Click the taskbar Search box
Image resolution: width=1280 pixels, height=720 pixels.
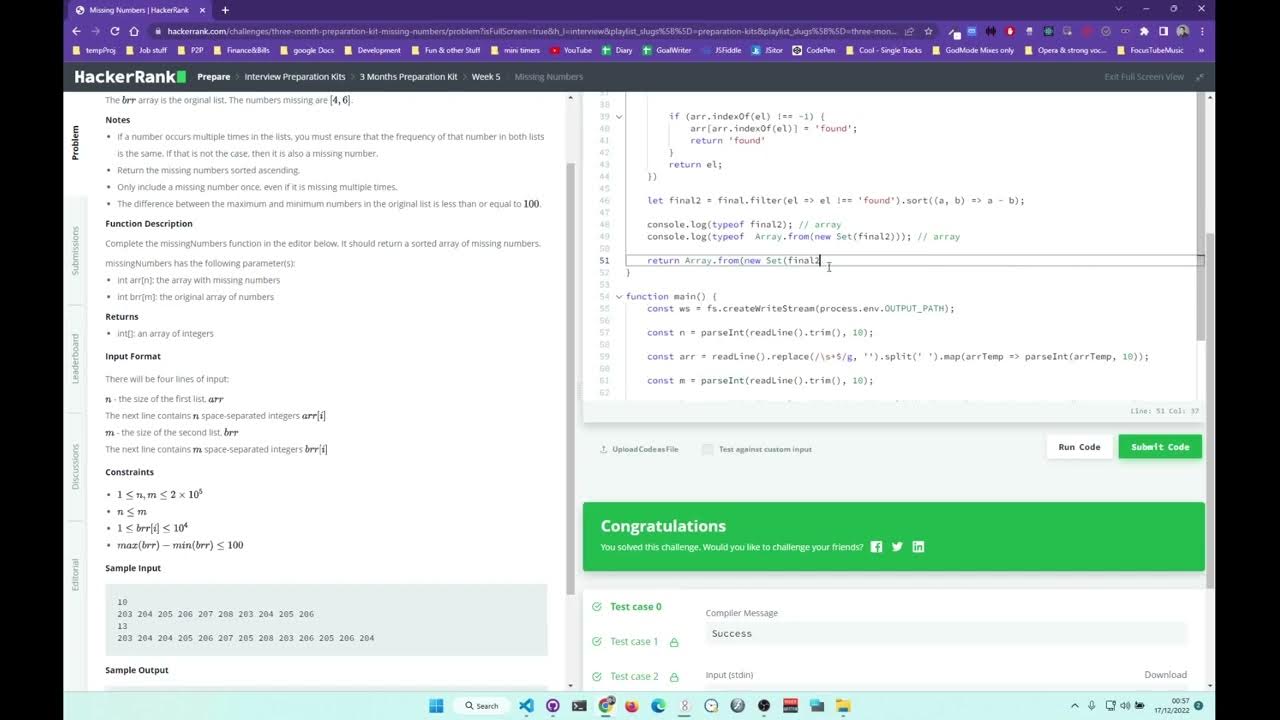(x=482, y=705)
